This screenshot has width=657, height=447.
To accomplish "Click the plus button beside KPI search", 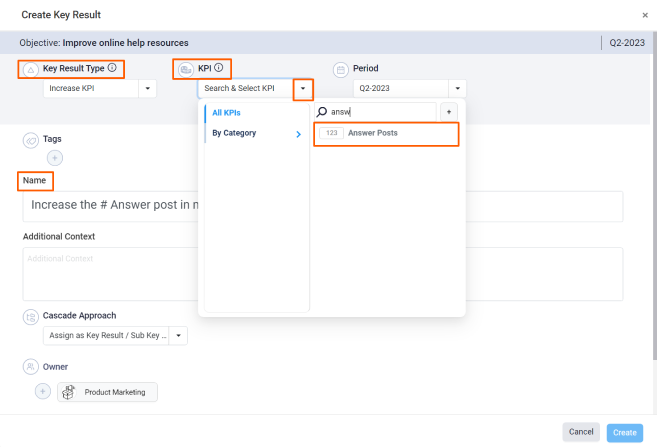I will (449, 112).
